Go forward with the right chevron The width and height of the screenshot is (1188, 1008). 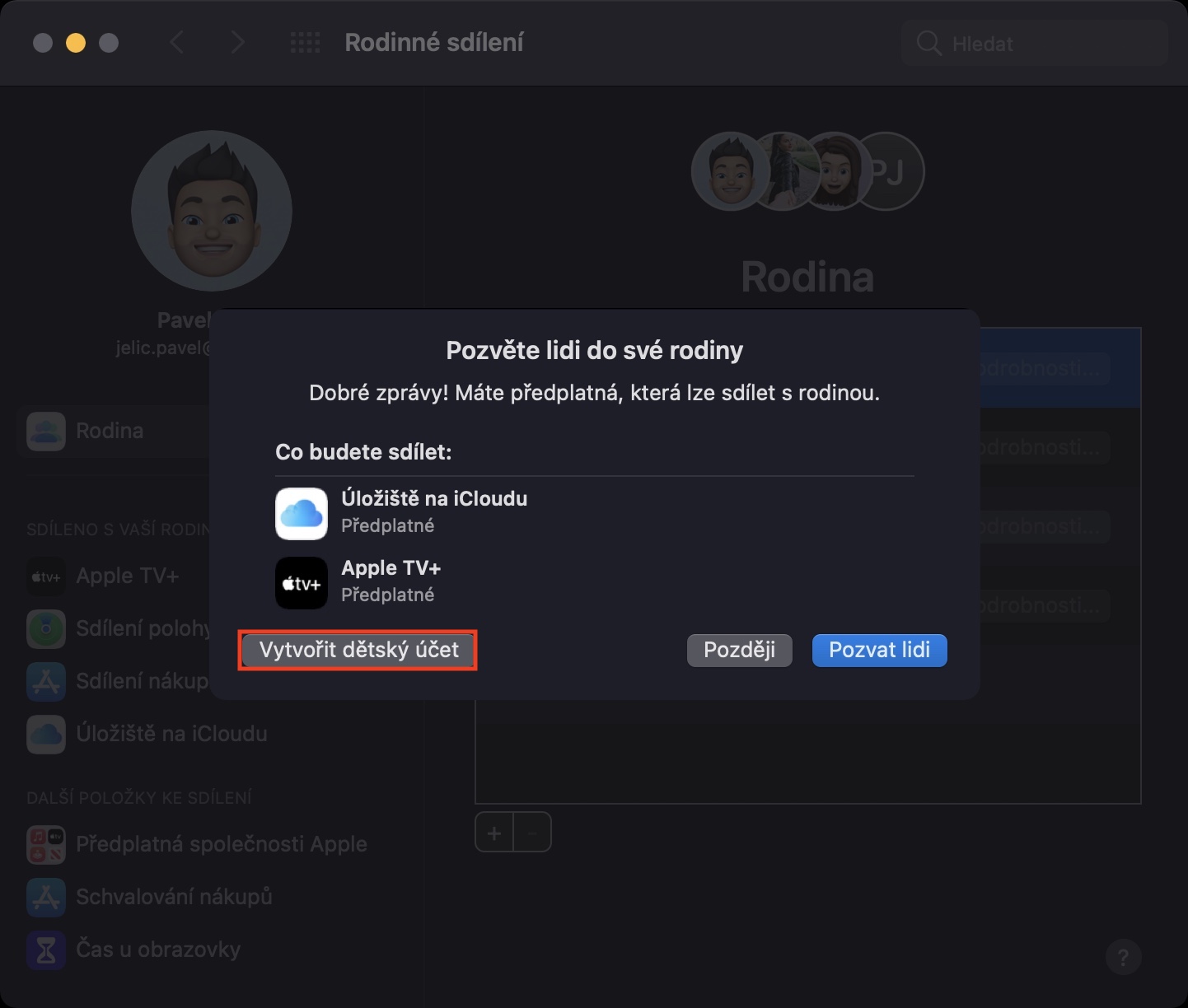coord(237,43)
